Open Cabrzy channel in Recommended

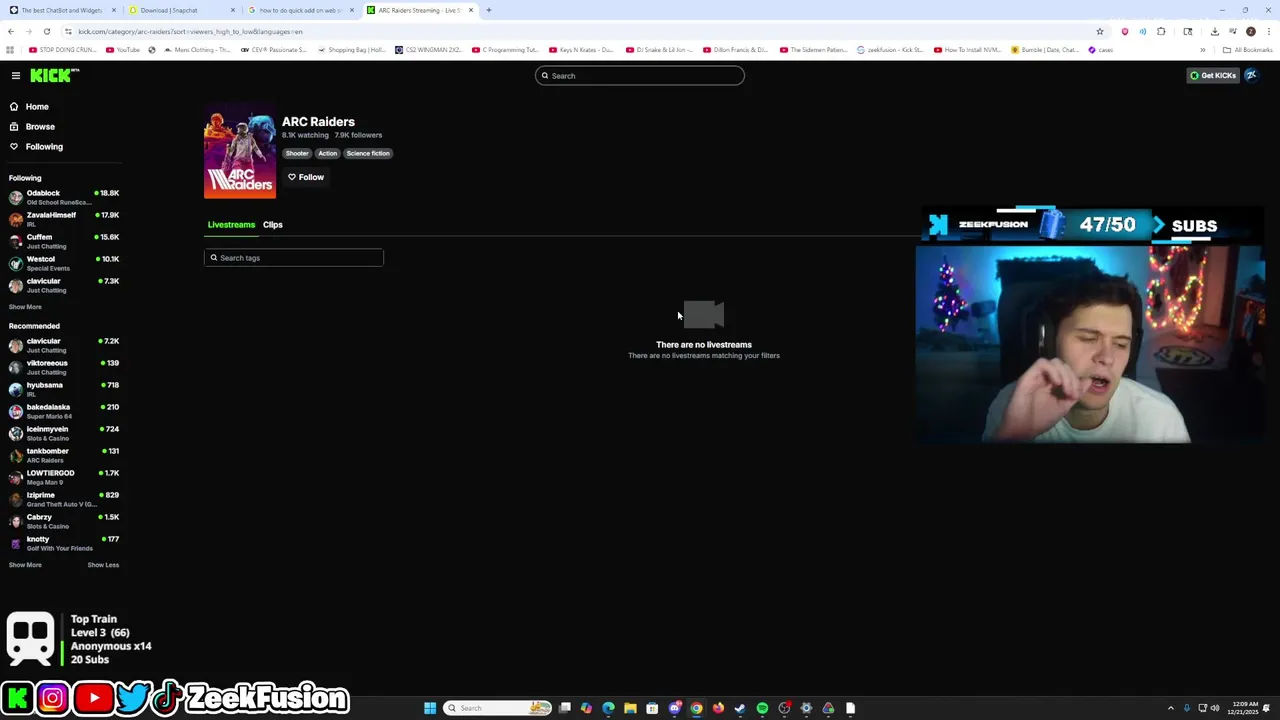coord(64,521)
